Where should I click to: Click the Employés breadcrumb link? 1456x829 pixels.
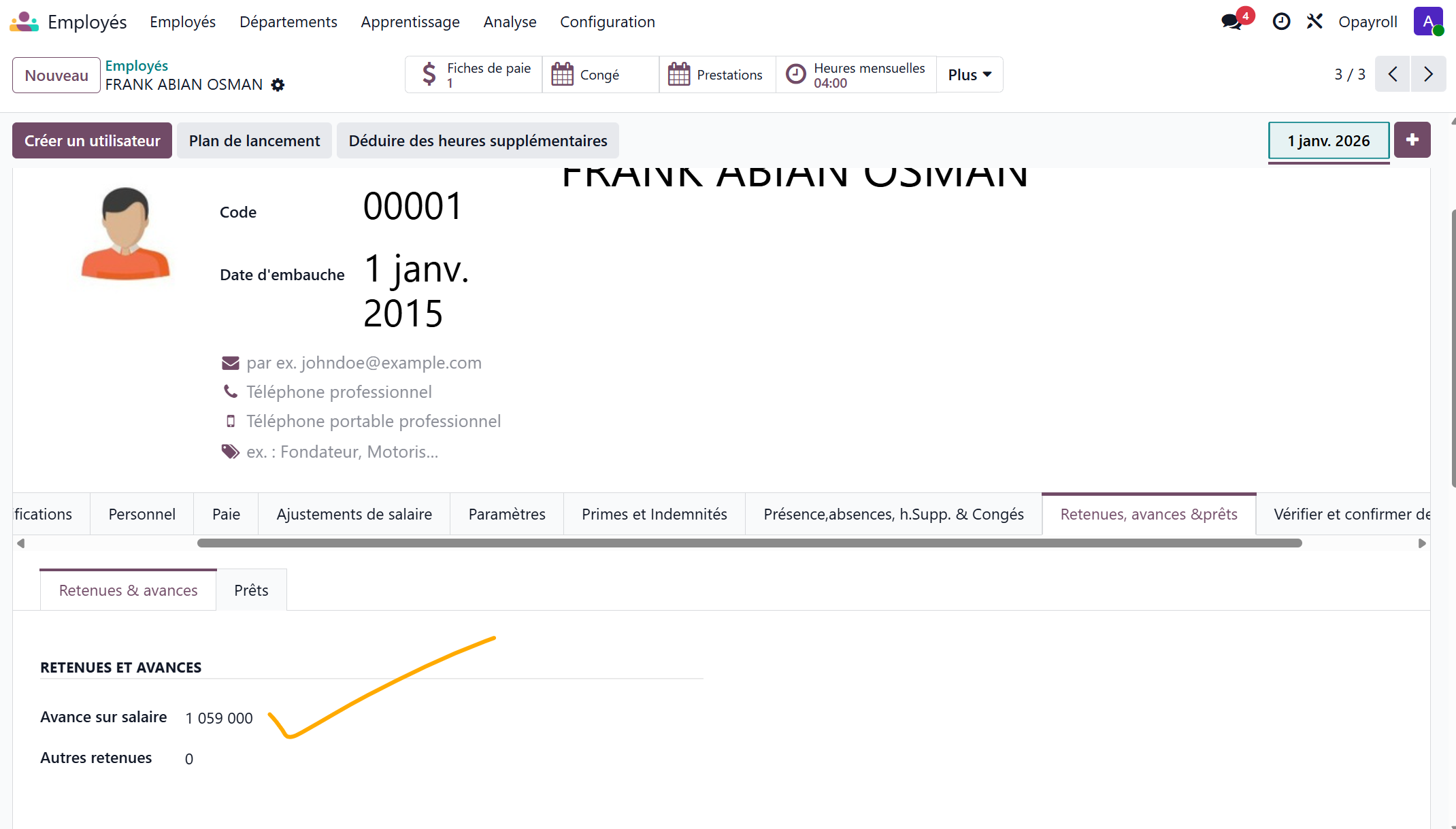[136, 66]
